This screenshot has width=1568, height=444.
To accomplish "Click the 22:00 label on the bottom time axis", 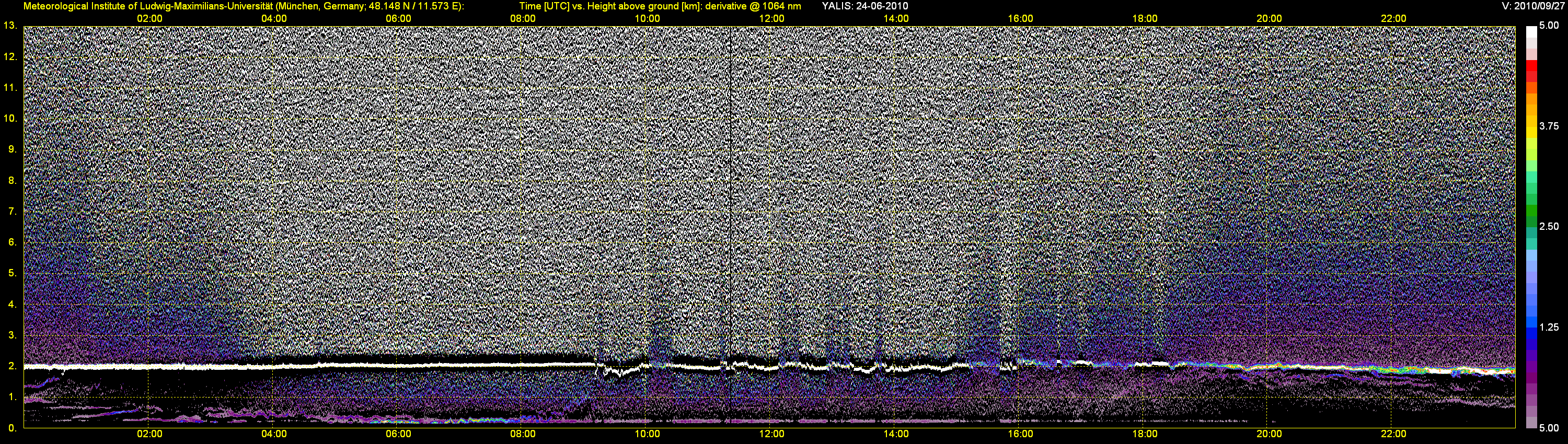I will tap(1393, 434).
